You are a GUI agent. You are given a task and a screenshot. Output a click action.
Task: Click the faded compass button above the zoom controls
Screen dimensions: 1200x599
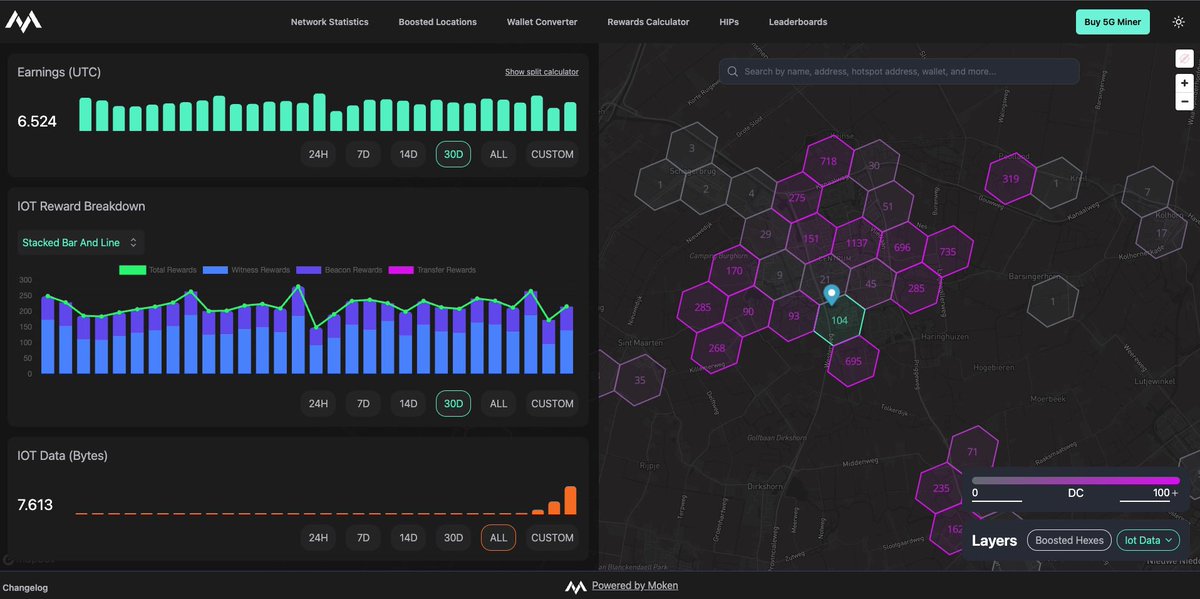point(1184,59)
